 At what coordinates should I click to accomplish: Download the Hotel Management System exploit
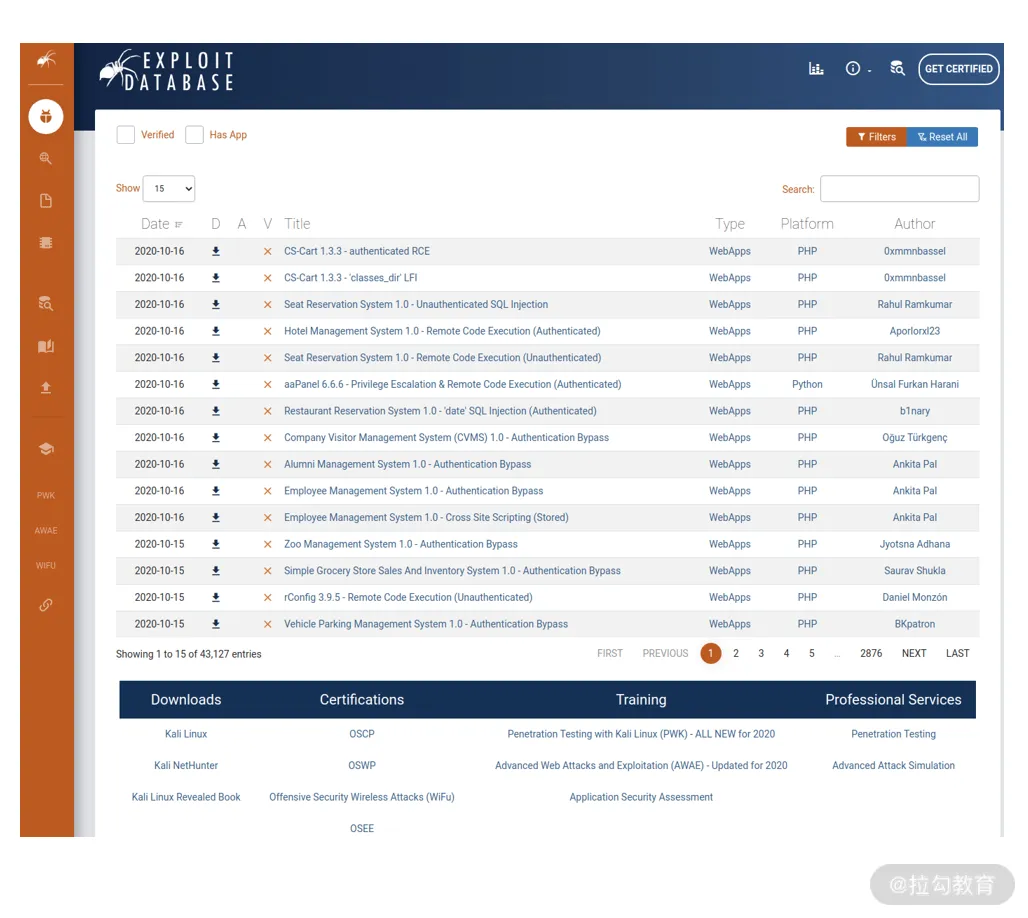pos(216,331)
